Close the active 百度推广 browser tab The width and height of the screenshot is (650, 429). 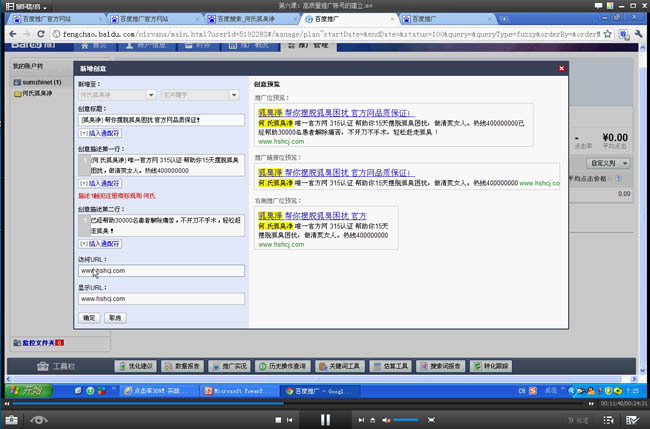click(x=392, y=19)
